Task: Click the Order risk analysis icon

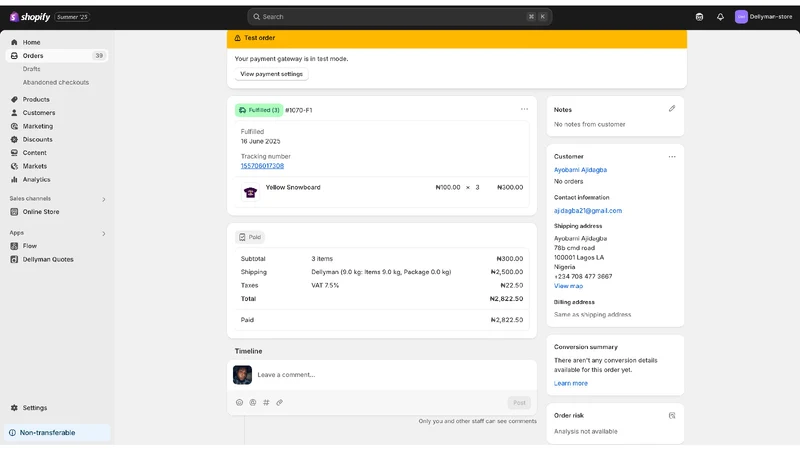Action: (x=672, y=415)
